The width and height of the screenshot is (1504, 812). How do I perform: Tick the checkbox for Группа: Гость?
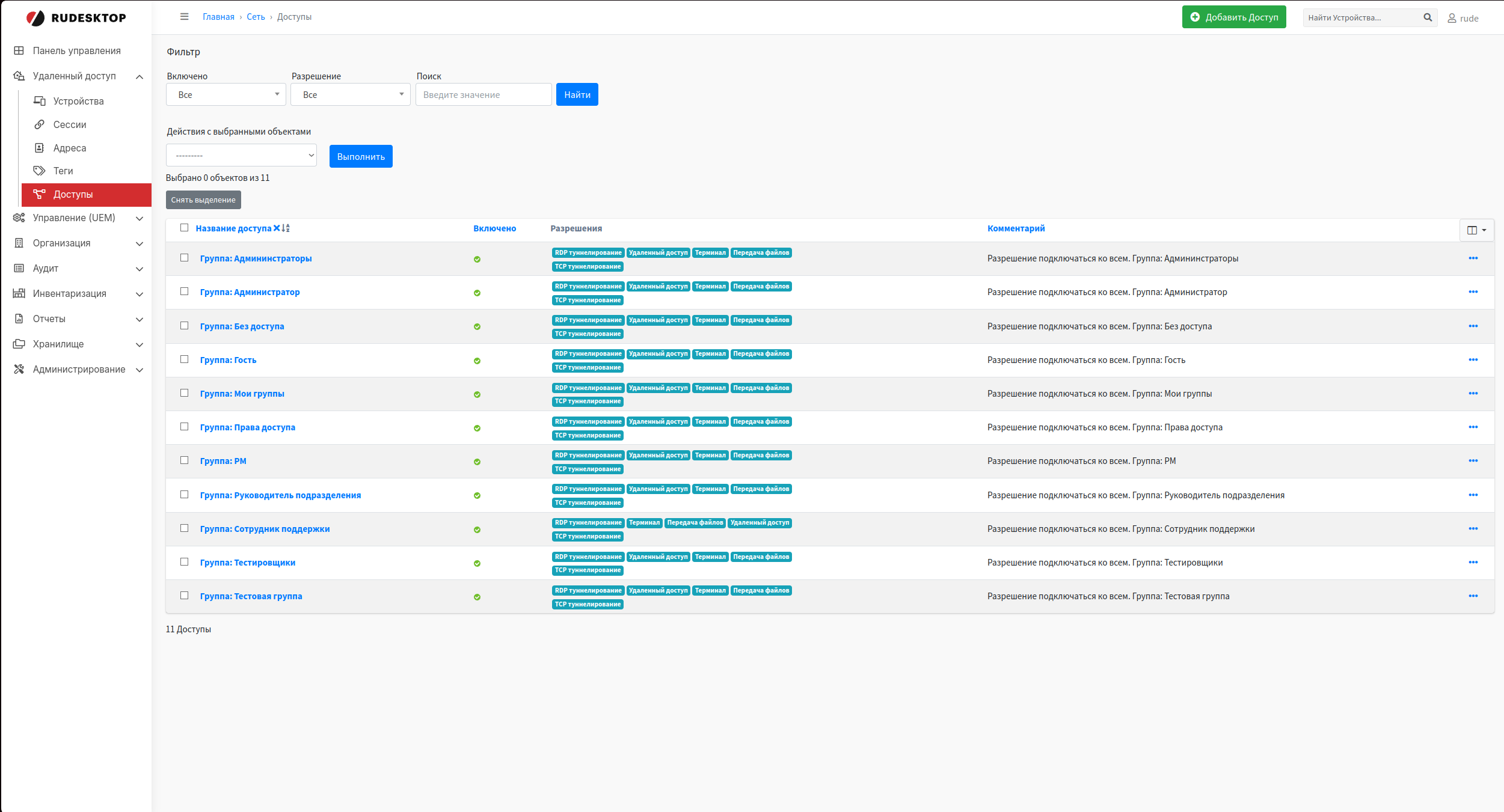(x=183, y=359)
